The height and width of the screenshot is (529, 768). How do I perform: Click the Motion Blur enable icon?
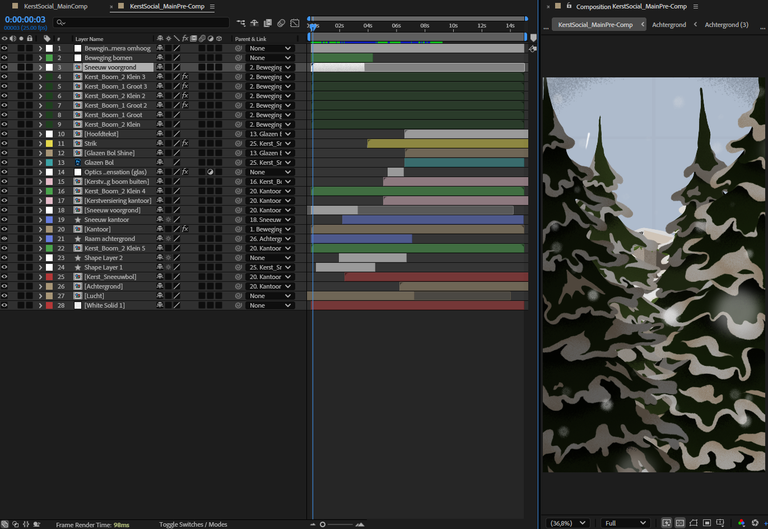282,22
